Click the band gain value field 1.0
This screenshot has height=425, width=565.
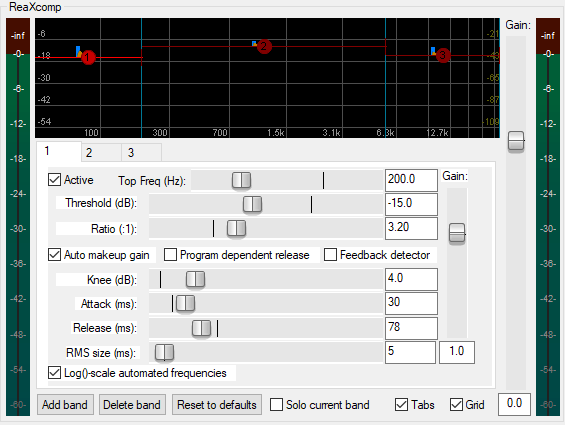pos(457,352)
